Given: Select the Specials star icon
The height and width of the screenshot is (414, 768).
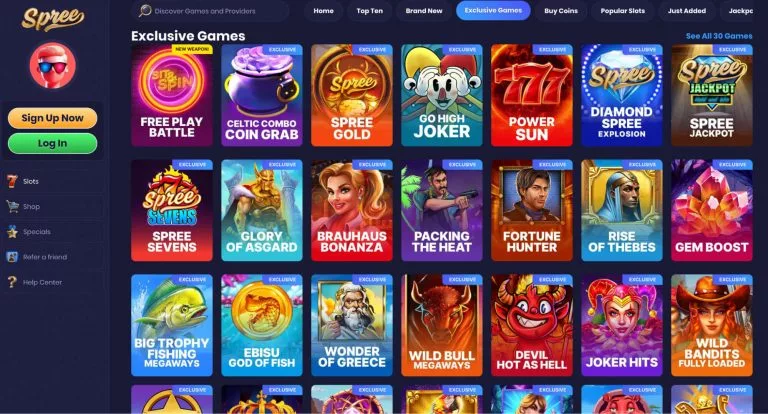Looking at the screenshot, I should [x=12, y=232].
